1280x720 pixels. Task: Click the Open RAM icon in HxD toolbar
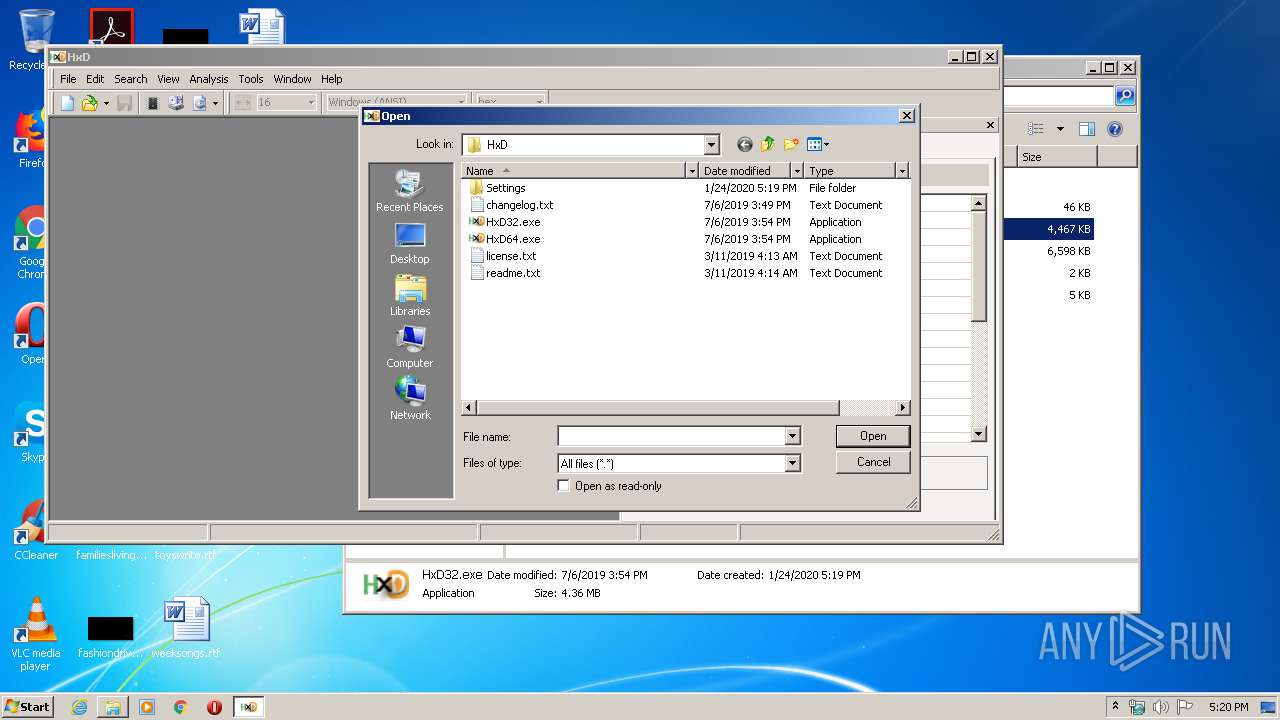coord(153,103)
